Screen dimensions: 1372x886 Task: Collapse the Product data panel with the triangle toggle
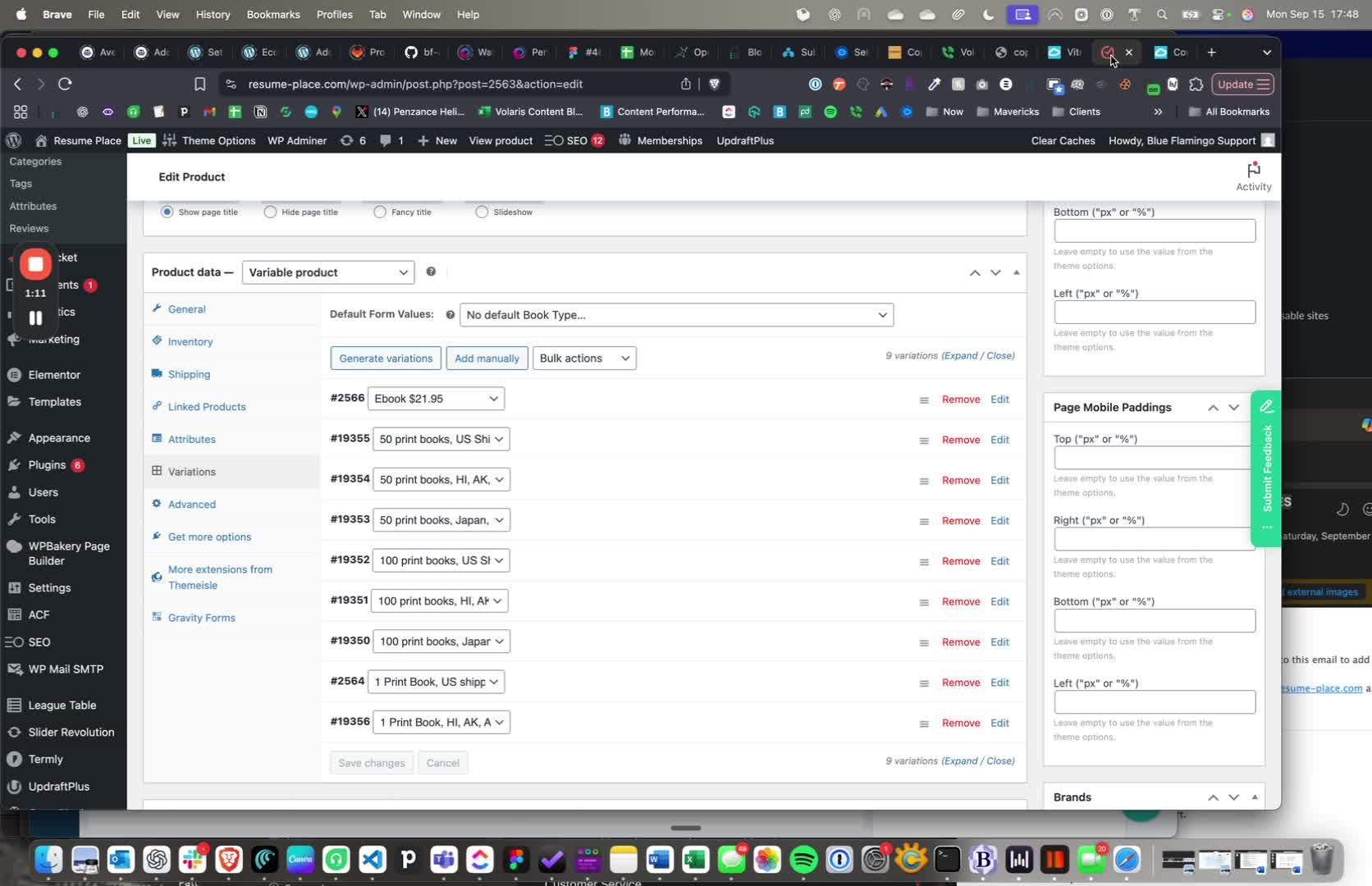(1016, 272)
